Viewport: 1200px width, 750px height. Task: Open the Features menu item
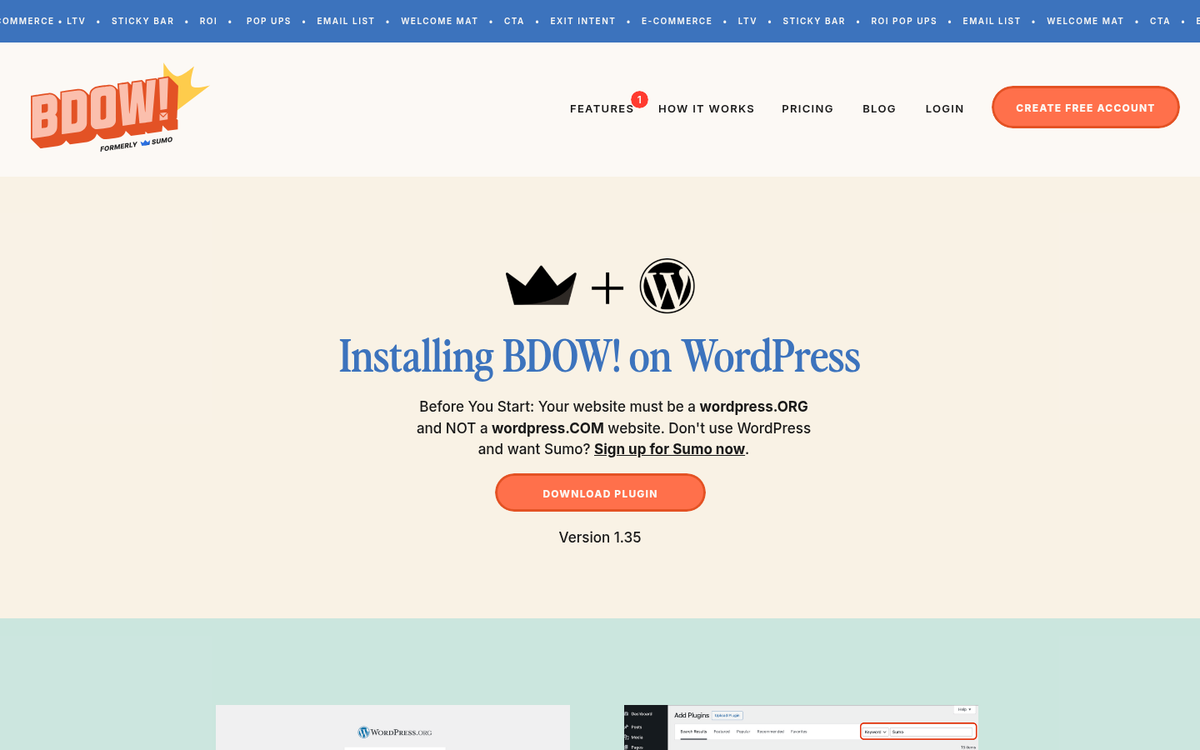(601, 109)
